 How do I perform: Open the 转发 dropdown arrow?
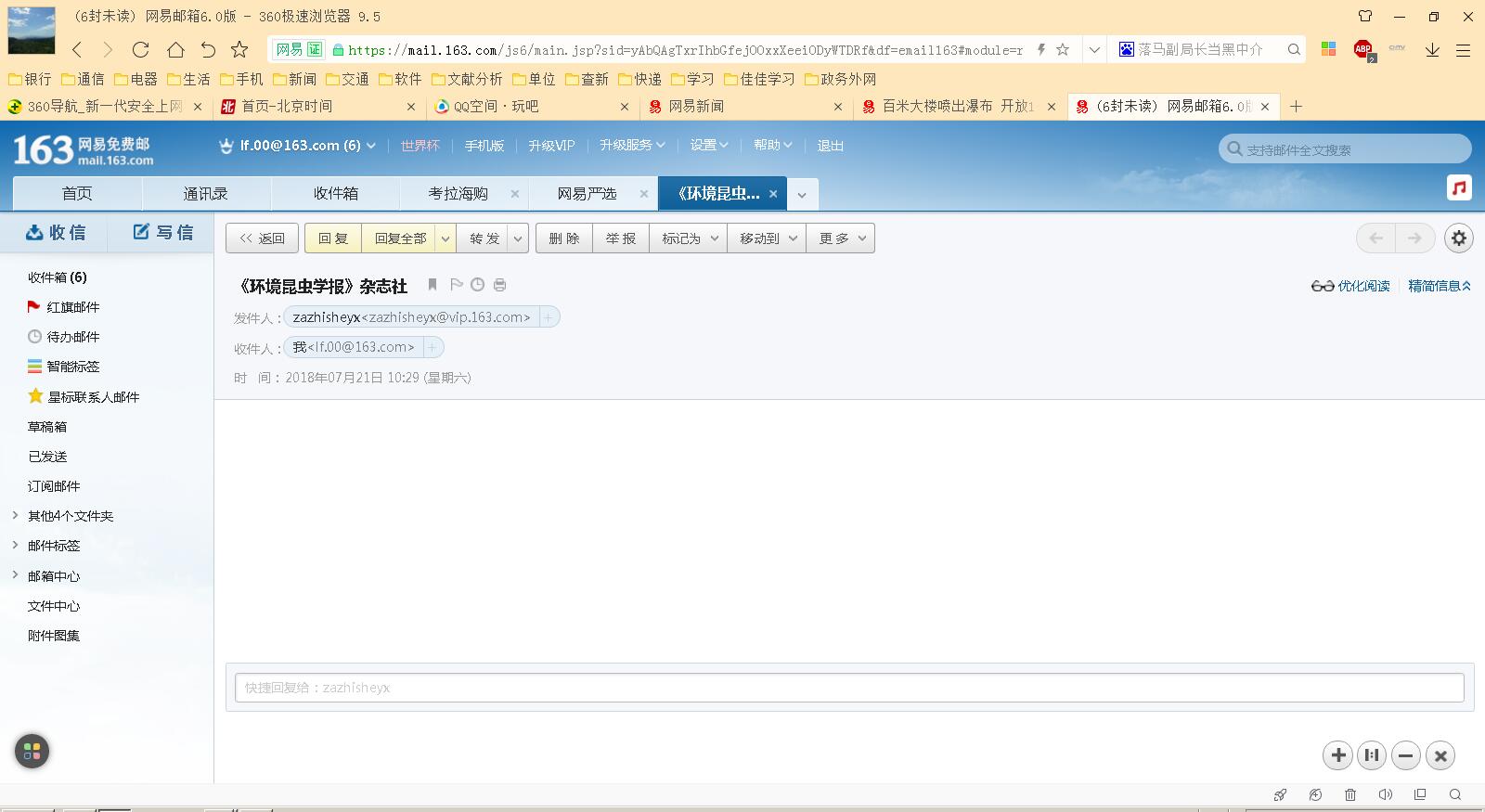pos(518,238)
